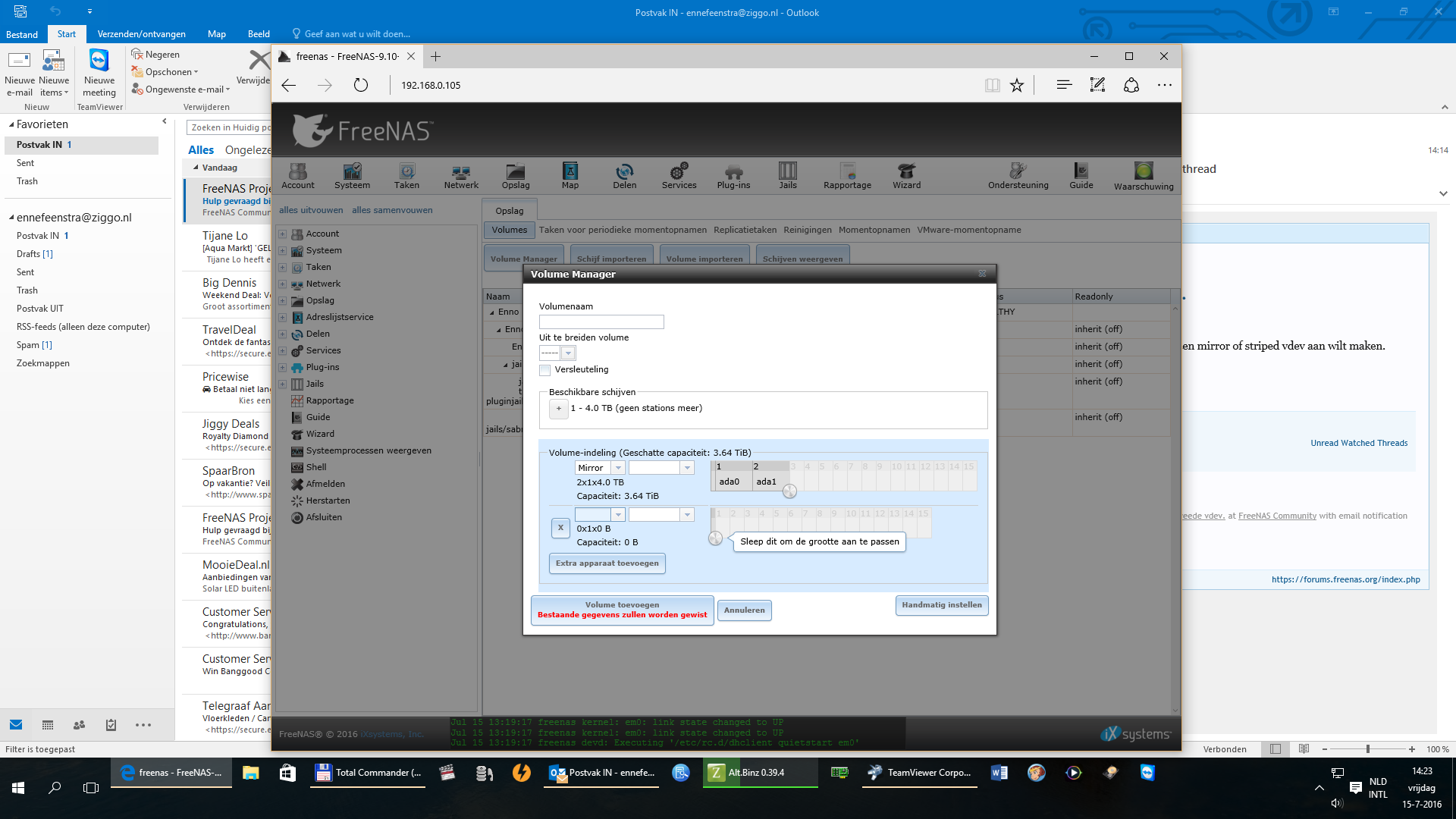Click alles samenvouwen link
Image resolution: width=1456 pixels, height=819 pixels.
[392, 210]
